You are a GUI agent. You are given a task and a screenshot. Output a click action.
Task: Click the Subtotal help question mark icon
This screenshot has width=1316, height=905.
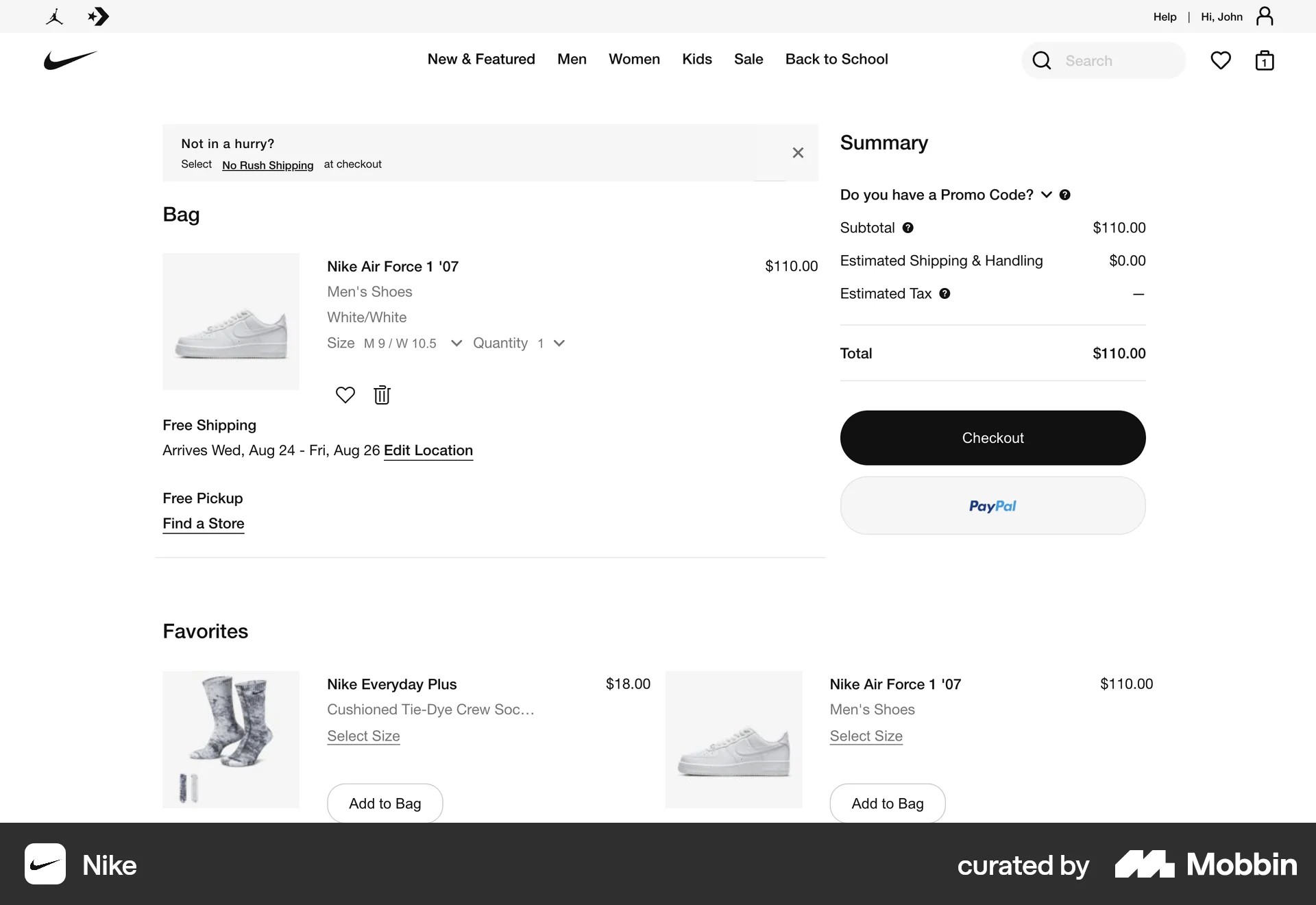(x=908, y=228)
